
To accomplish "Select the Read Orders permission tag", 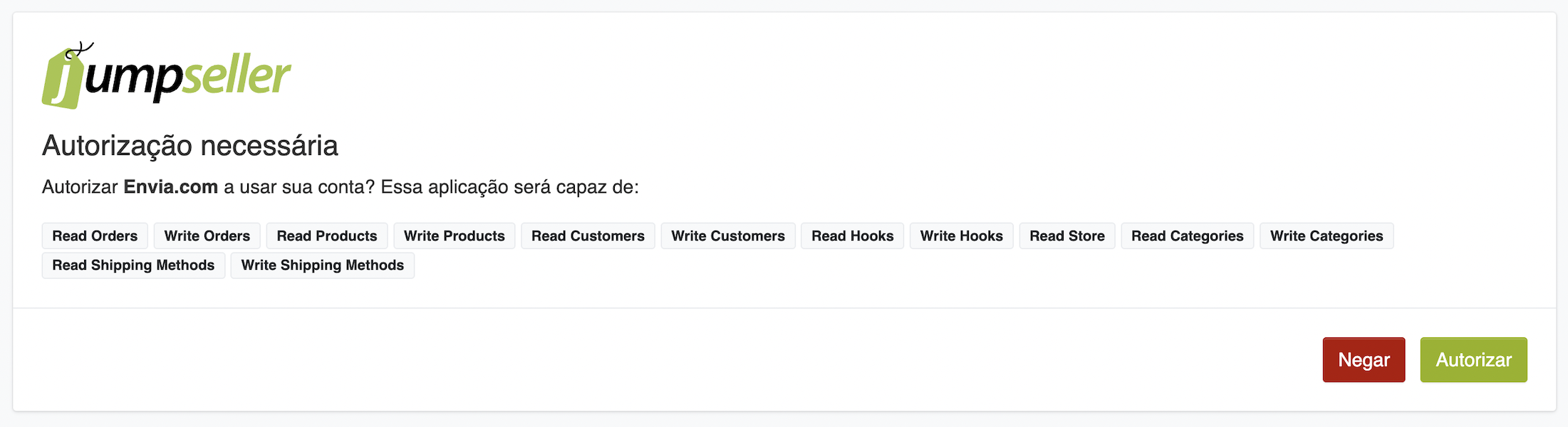I will pos(95,236).
